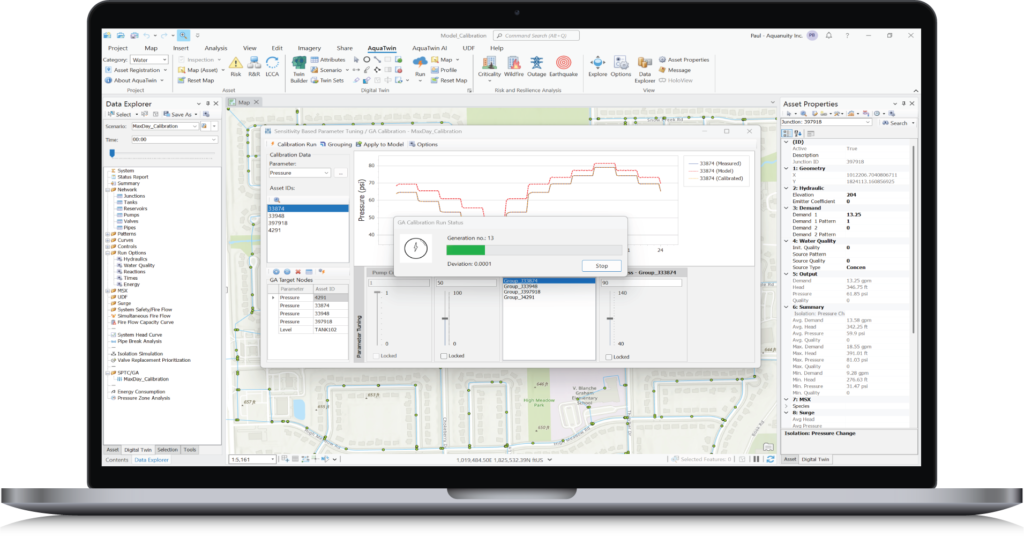Switch to Selection tab in Data Explorer

click(x=167, y=449)
